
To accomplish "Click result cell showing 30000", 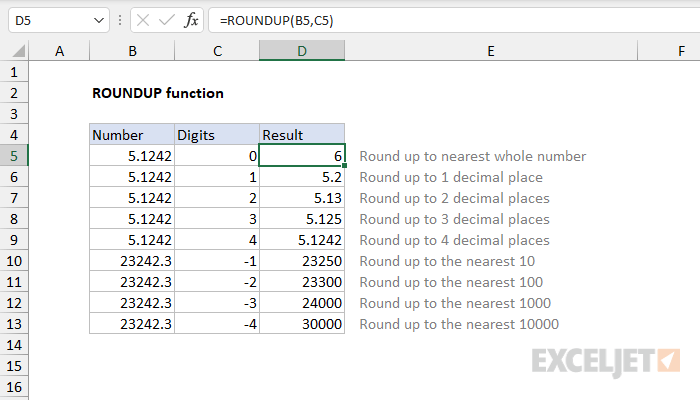I will tap(301, 324).
